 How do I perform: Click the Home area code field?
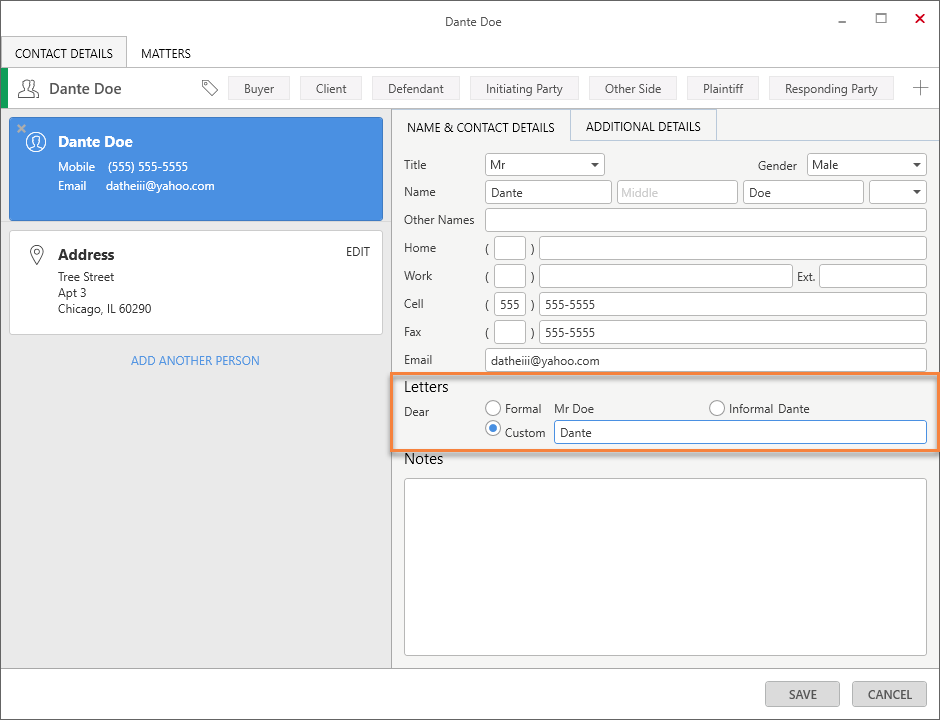(510, 248)
